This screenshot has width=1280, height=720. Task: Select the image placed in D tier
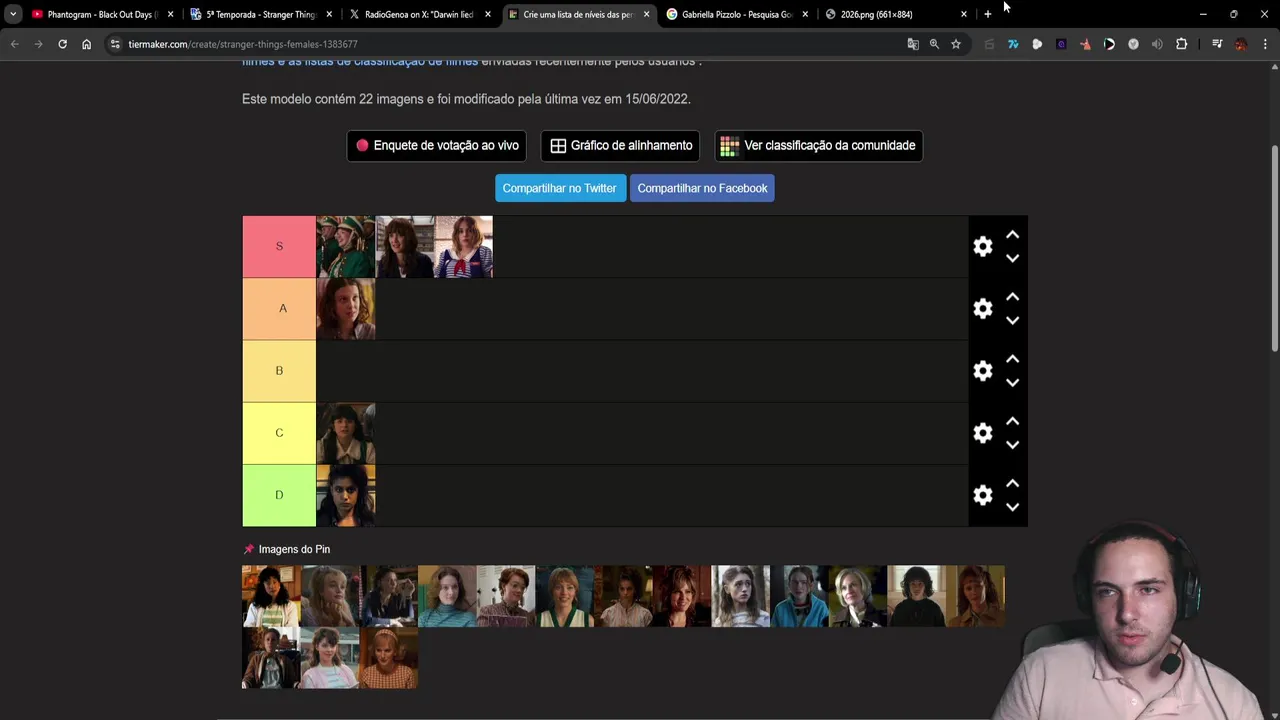pos(346,495)
